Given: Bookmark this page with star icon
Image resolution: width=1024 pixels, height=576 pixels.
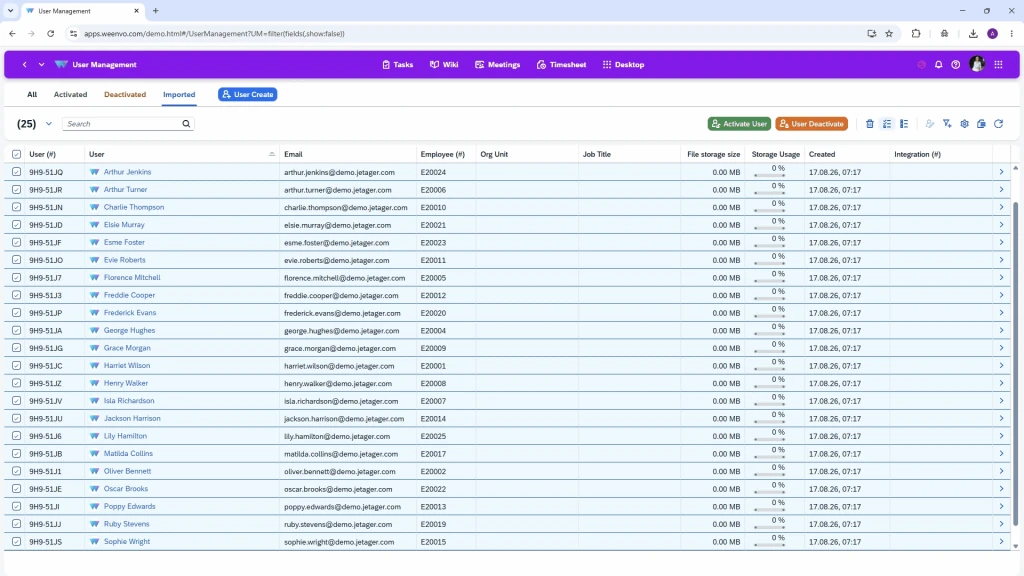Looking at the screenshot, I should [889, 33].
